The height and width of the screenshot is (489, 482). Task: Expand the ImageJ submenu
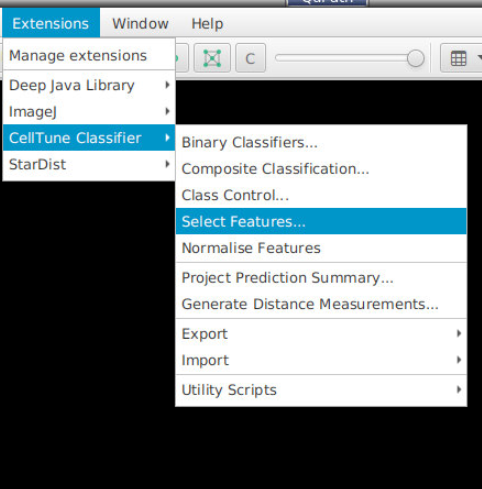point(89,112)
